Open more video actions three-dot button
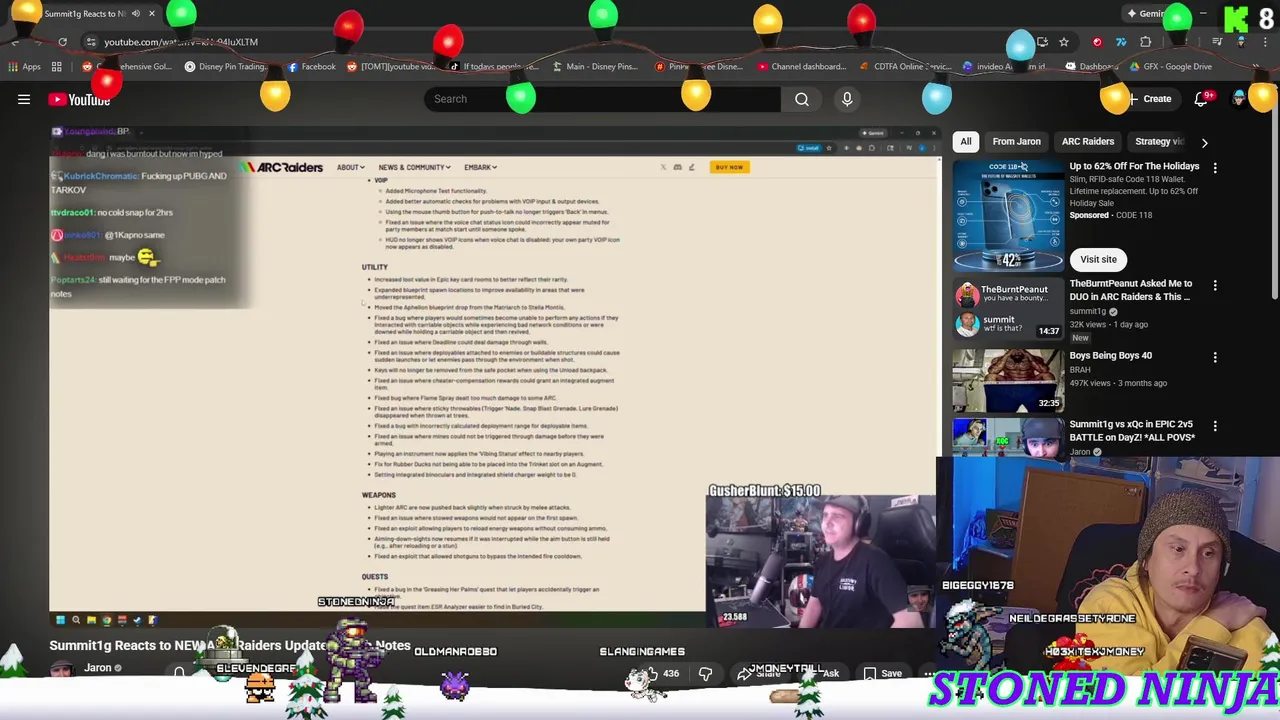 pyautogui.click(x=930, y=673)
